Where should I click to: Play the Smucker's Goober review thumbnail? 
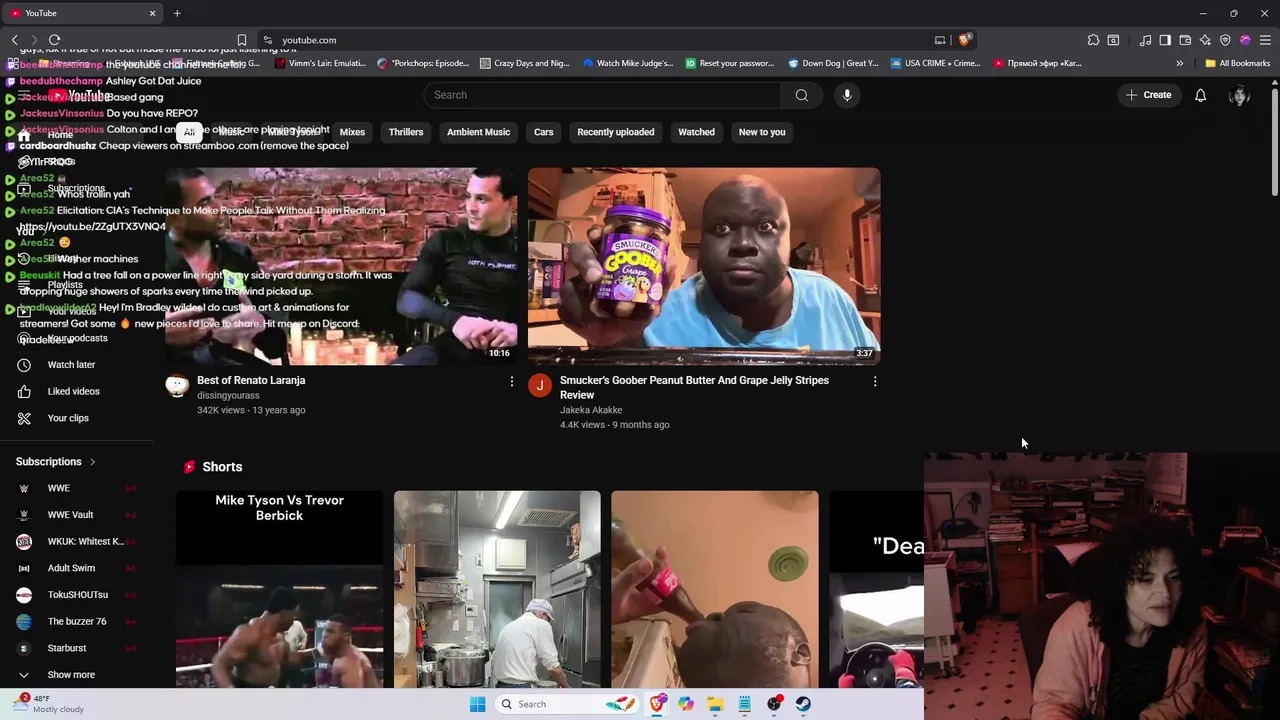tap(704, 265)
